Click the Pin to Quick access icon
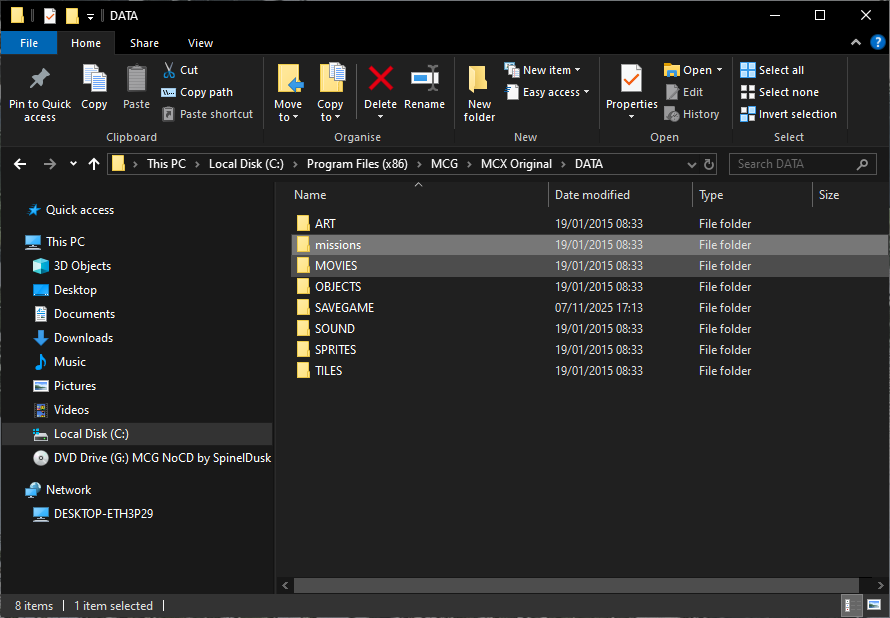Viewport: 890px width, 618px height. (x=40, y=79)
